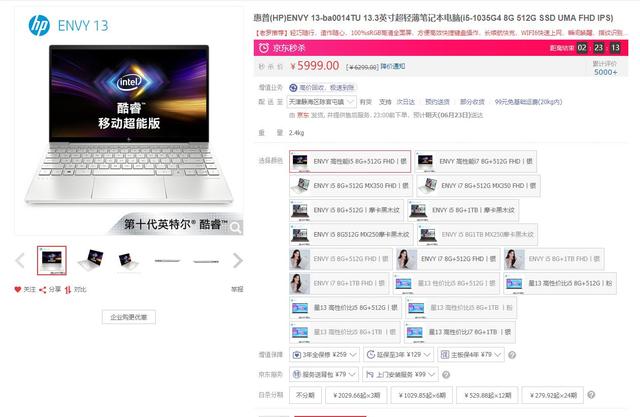Choose ENVY i7 8G+512G MX350 FHD option
This screenshot has width=640, height=417.
coord(478,186)
